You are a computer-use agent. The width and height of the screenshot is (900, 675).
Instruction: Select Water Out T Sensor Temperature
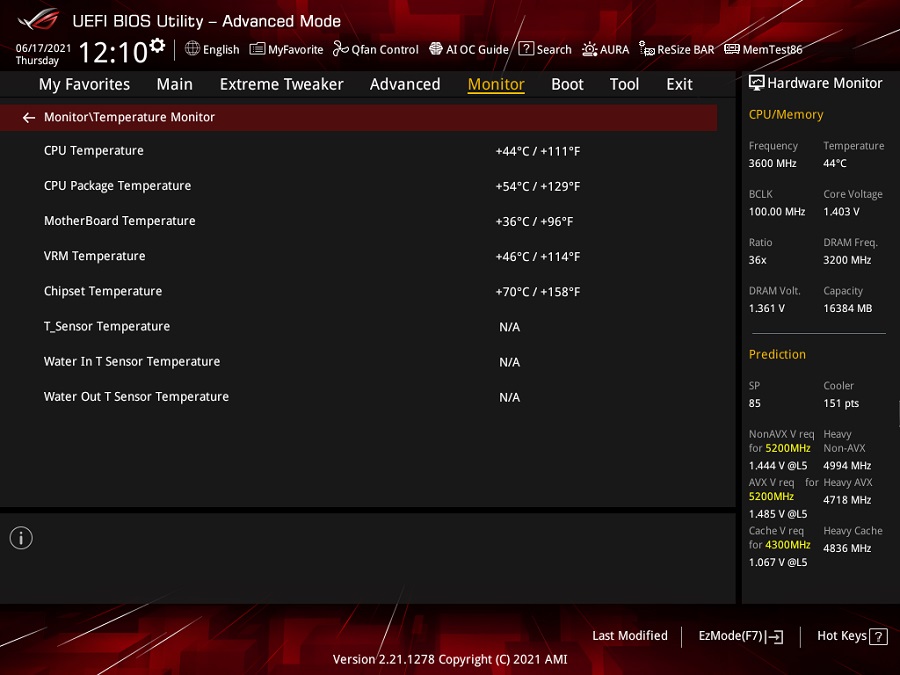tap(358, 397)
